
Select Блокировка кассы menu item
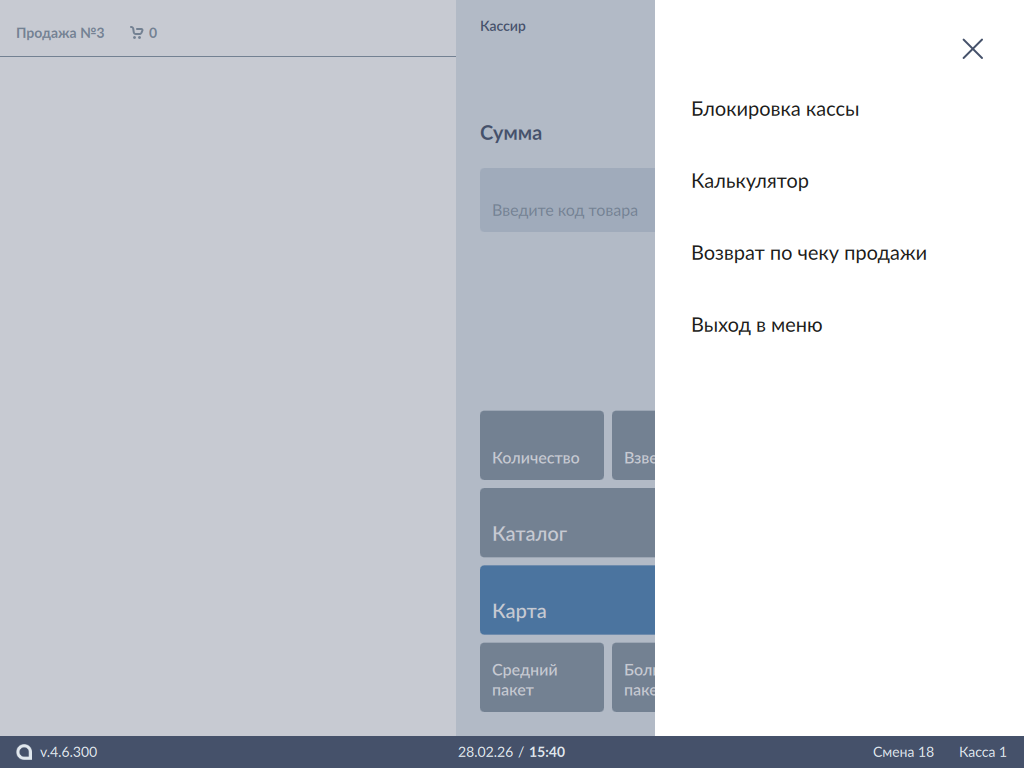(775, 110)
